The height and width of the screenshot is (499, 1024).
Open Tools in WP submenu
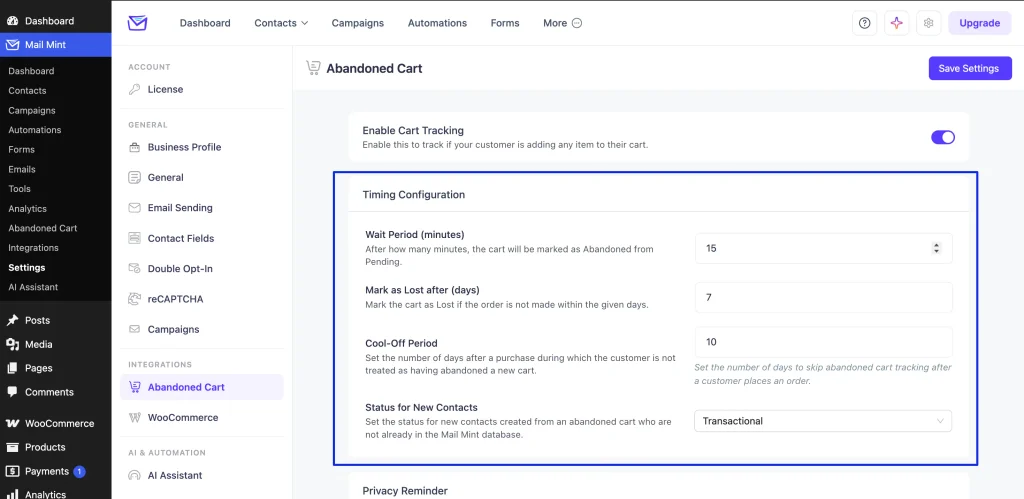[20, 189]
